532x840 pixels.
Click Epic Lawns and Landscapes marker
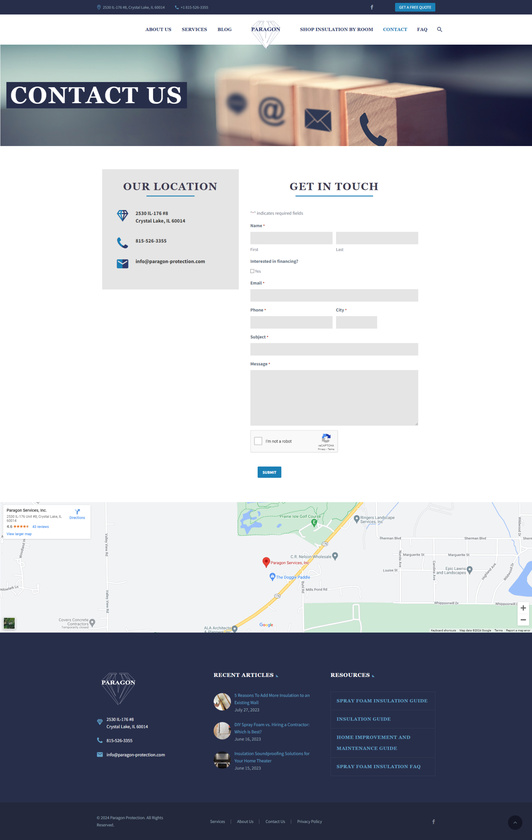click(x=469, y=570)
